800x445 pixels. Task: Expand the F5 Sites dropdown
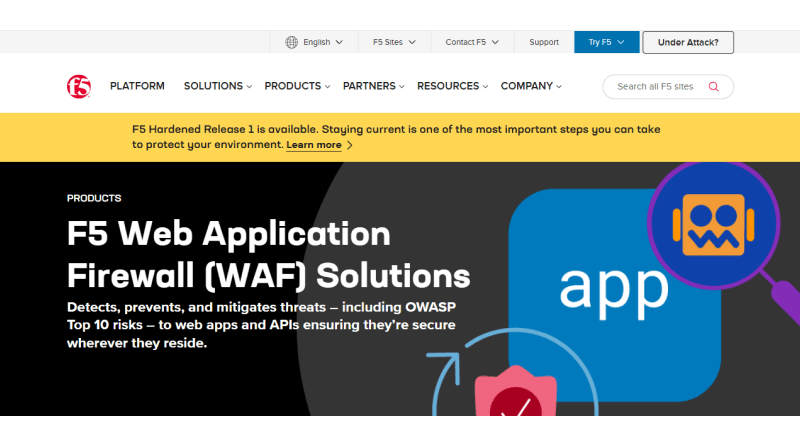[394, 42]
